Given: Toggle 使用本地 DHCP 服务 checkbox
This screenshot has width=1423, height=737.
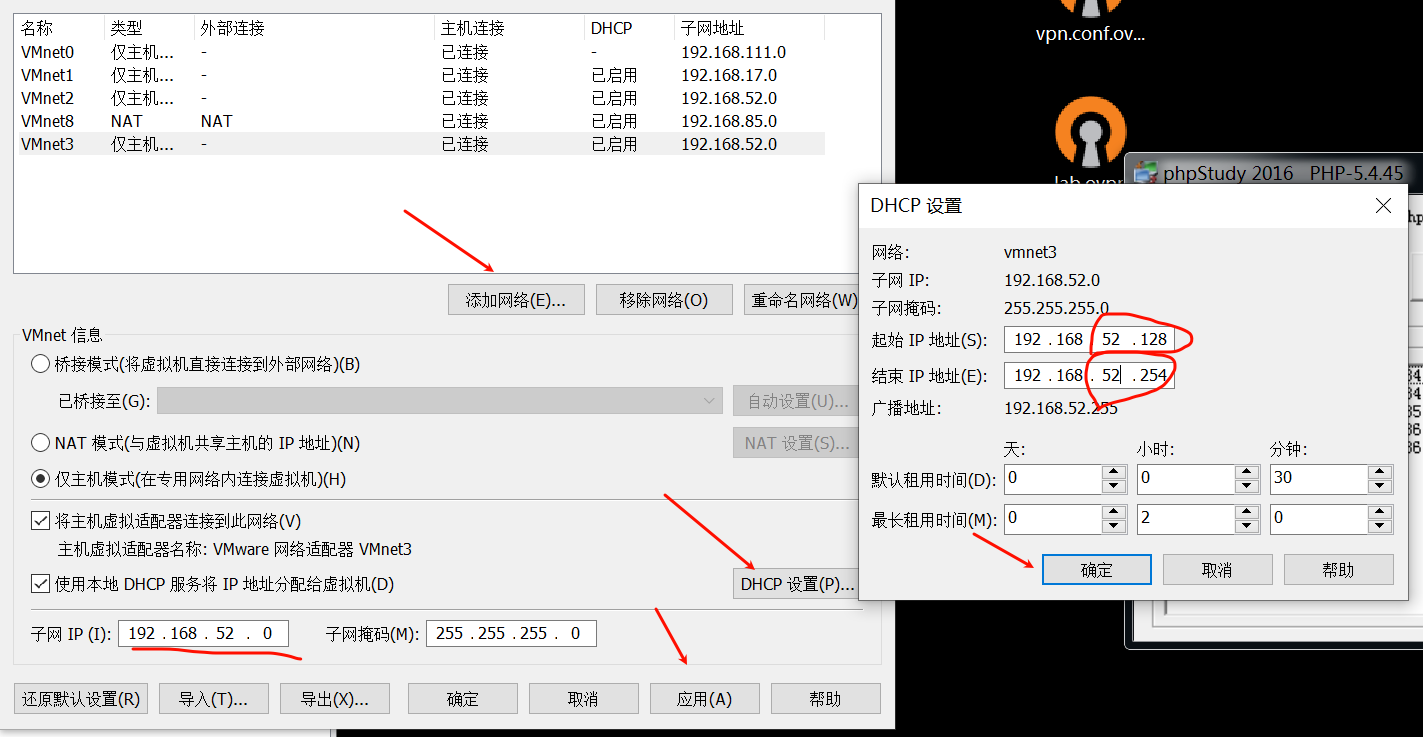Looking at the screenshot, I should (x=41, y=583).
